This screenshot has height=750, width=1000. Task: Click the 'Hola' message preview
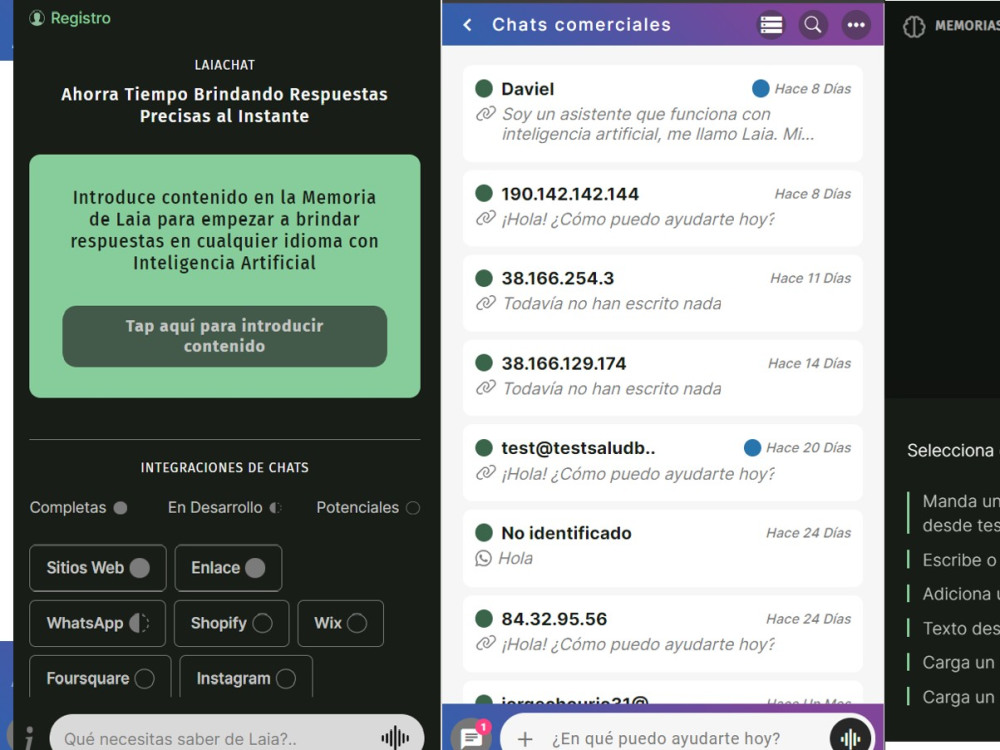click(515, 559)
